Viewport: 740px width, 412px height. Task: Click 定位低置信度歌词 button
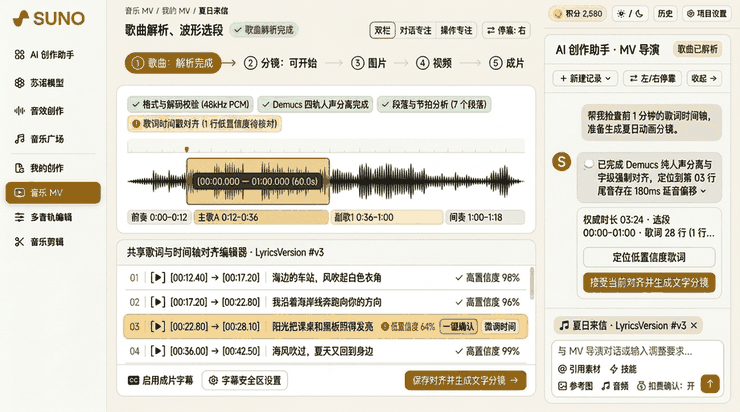click(x=649, y=257)
